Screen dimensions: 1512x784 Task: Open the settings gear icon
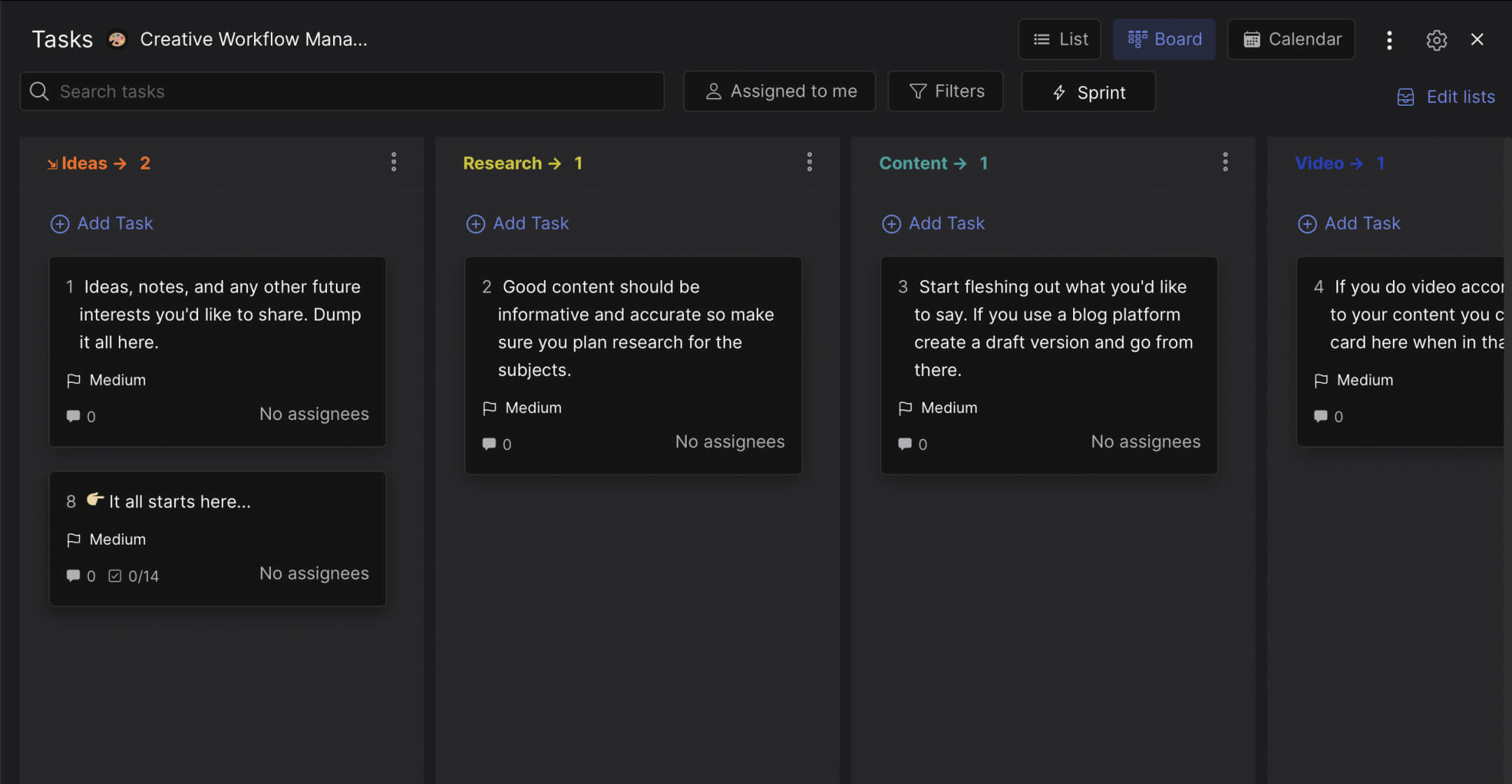[1437, 39]
